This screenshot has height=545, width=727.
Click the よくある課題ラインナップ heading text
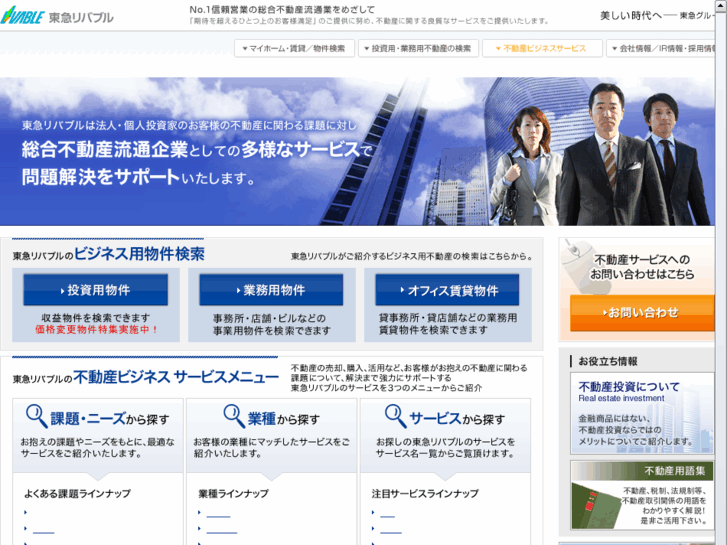pyautogui.click(x=77, y=494)
